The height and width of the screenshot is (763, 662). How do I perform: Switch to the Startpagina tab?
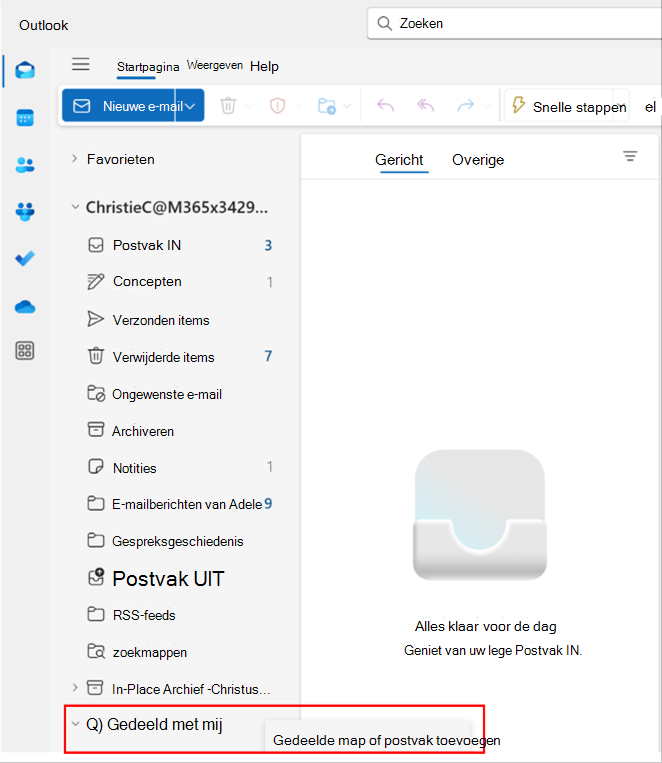[x=148, y=67]
